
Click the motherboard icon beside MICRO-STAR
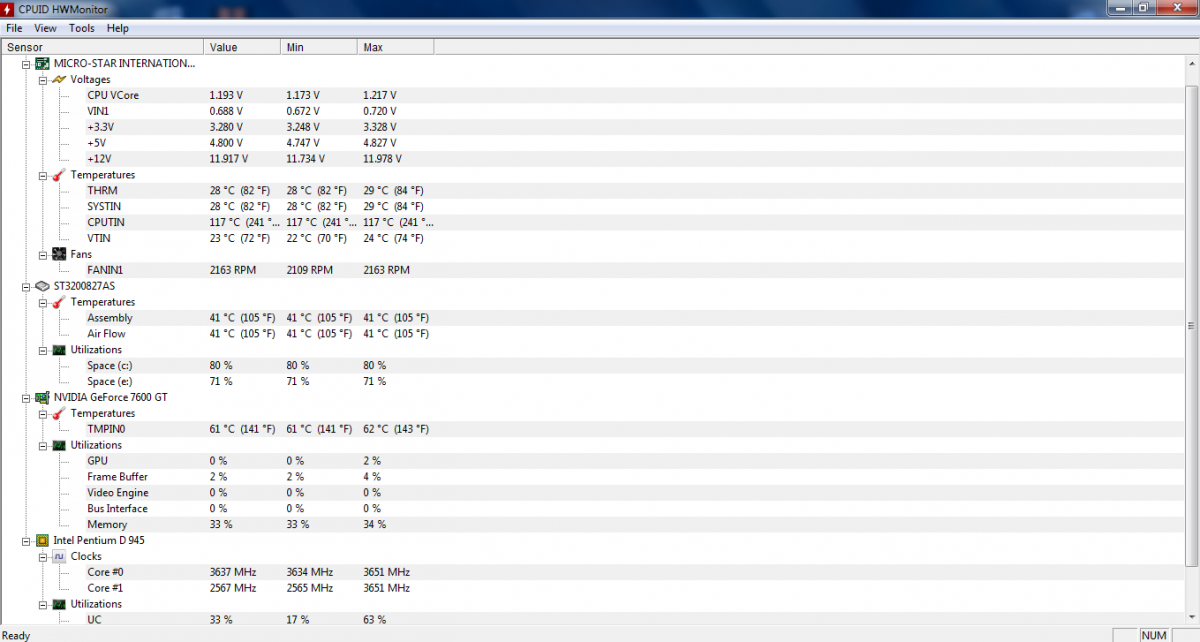pos(43,63)
